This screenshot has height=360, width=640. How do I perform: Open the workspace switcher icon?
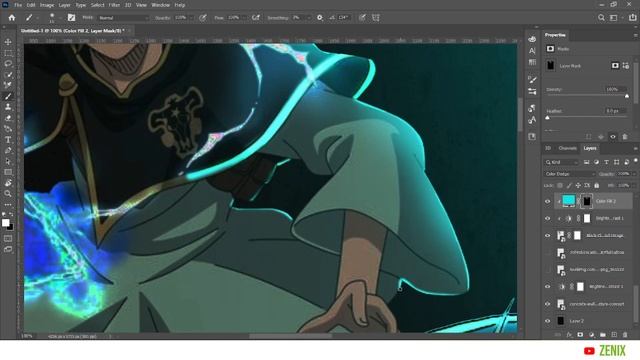(x=614, y=18)
